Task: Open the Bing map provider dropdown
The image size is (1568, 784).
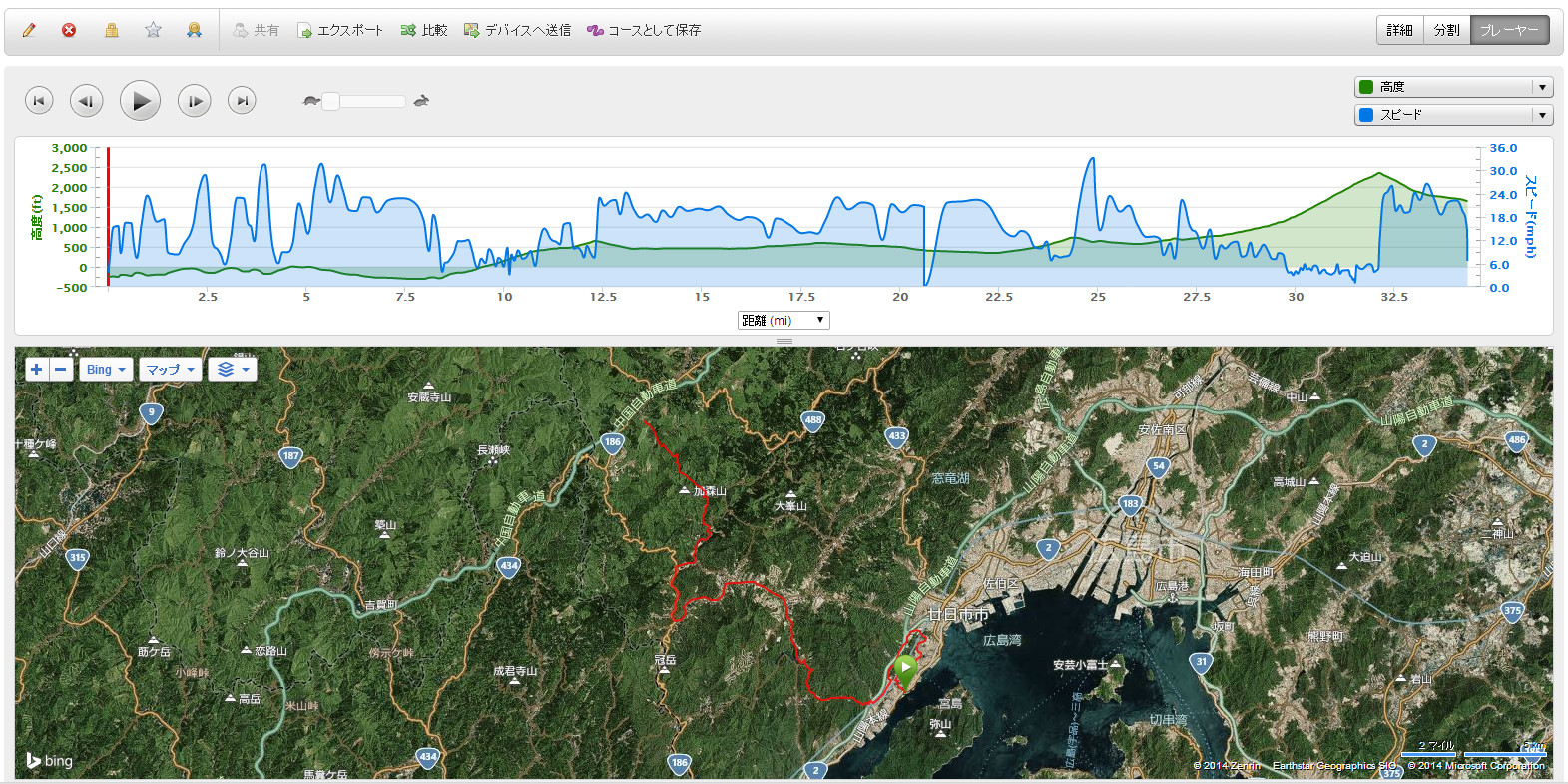Action: (x=106, y=369)
